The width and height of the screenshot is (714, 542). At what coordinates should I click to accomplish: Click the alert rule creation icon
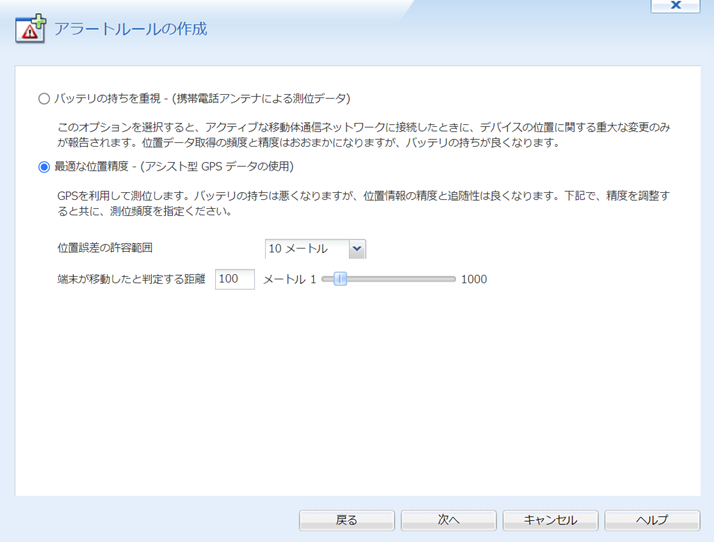(x=31, y=29)
